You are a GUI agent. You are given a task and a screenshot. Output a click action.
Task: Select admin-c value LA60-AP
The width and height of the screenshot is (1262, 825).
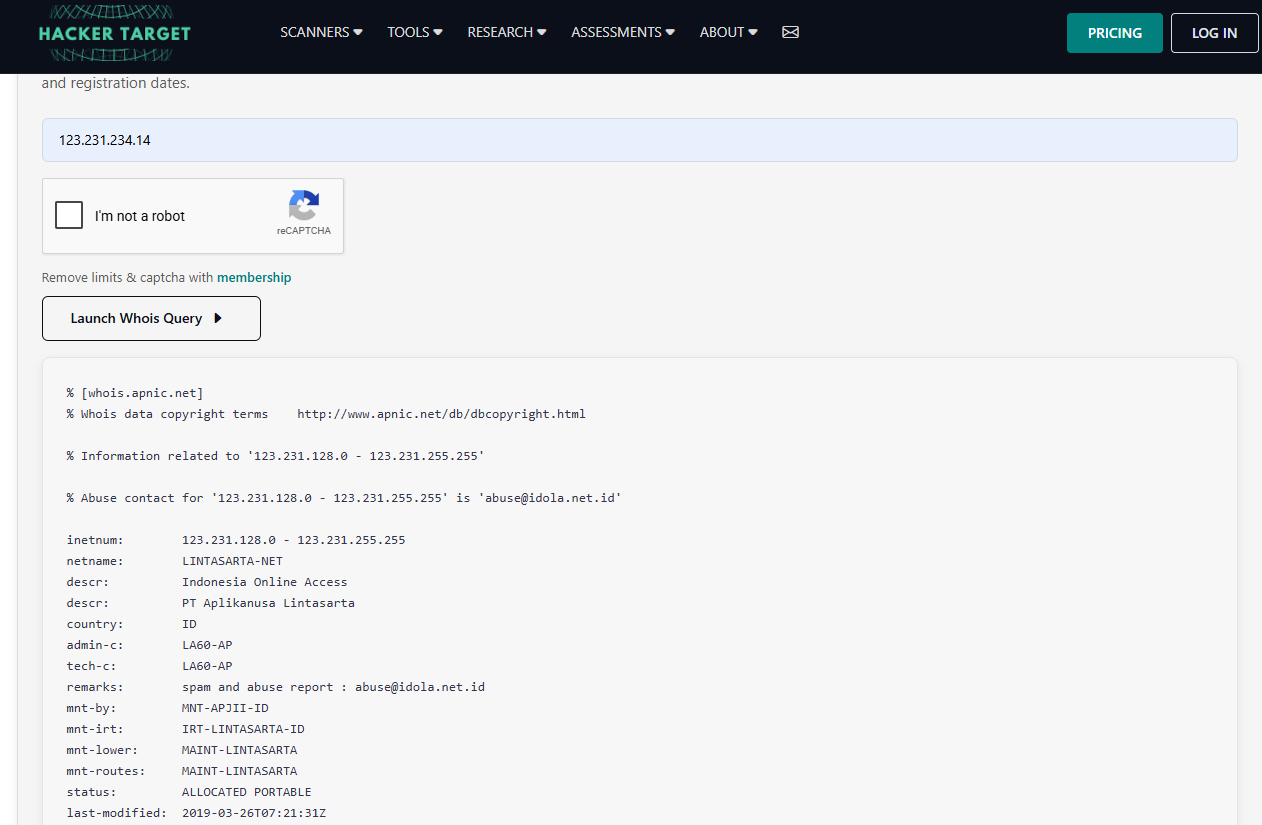pos(207,645)
